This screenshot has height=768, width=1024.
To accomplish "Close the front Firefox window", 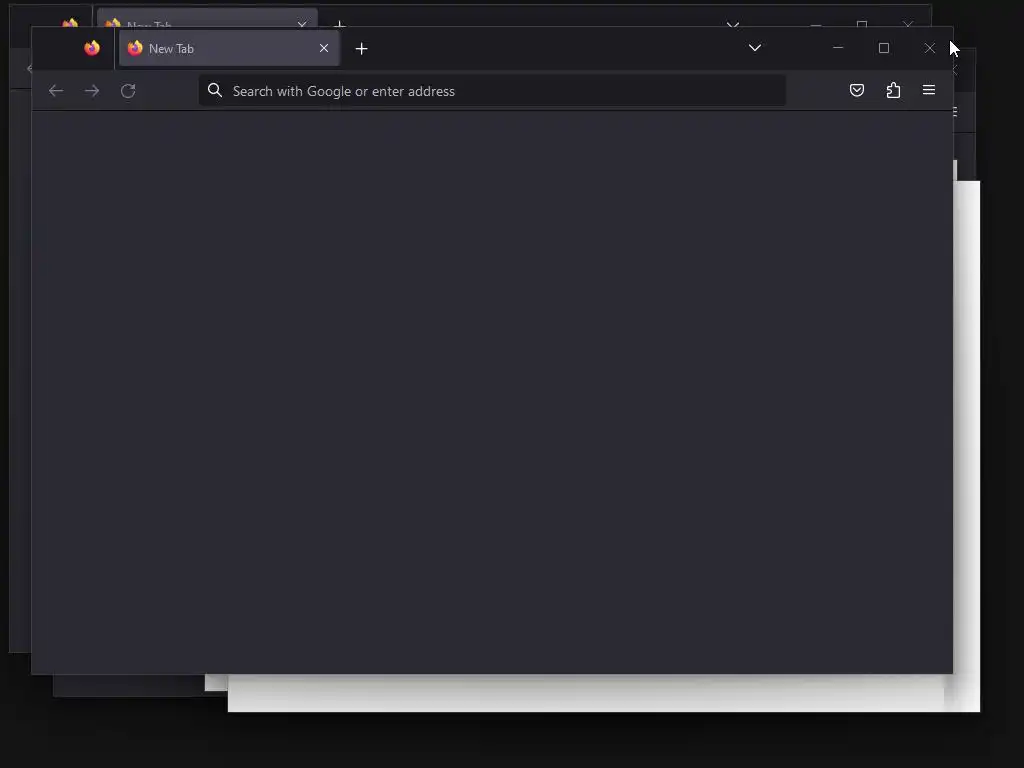I will pyautogui.click(x=929, y=48).
